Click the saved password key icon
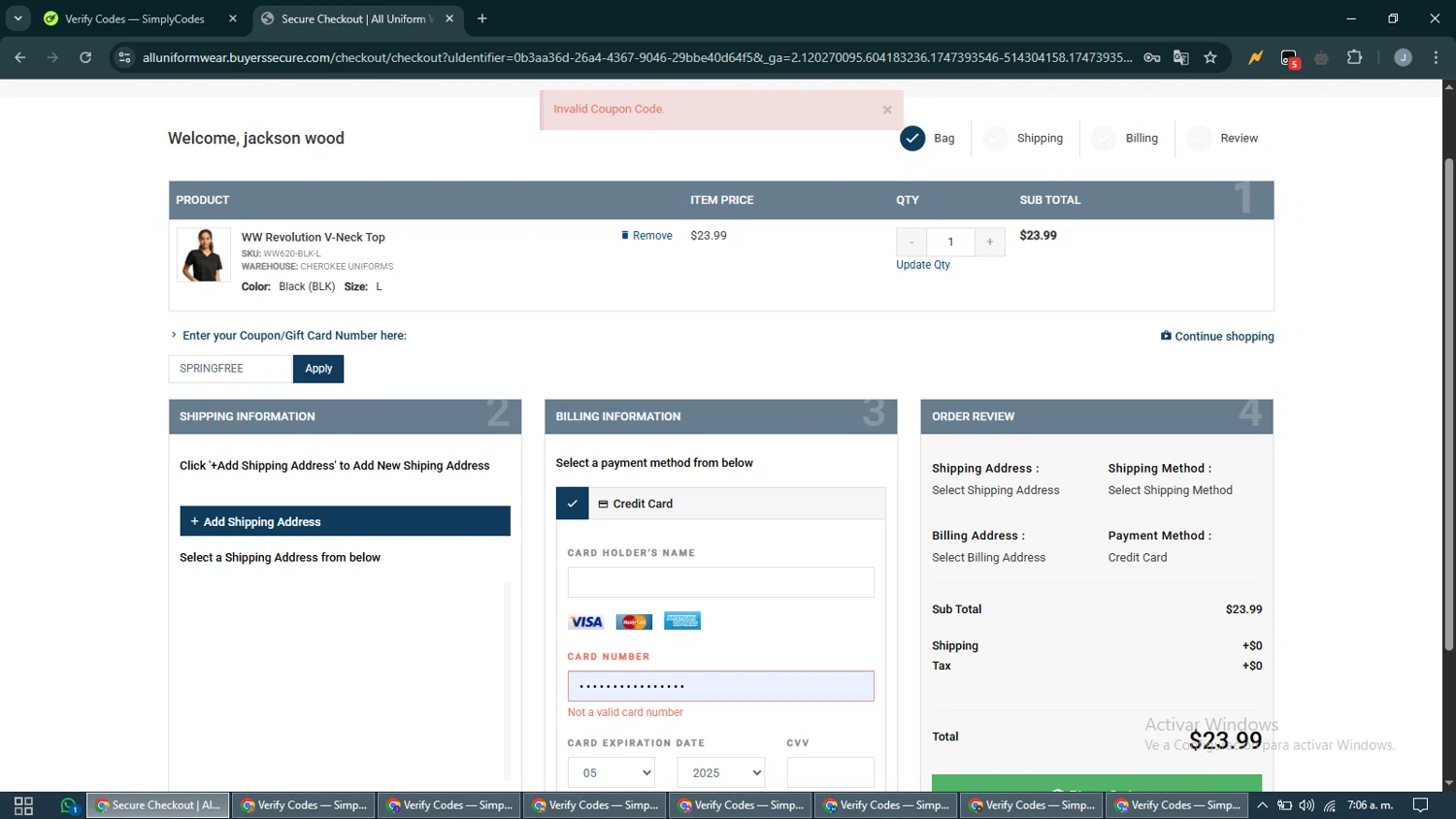Viewport: 1456px width, 819px height. pyautogui.click(x=1152, y=57)
